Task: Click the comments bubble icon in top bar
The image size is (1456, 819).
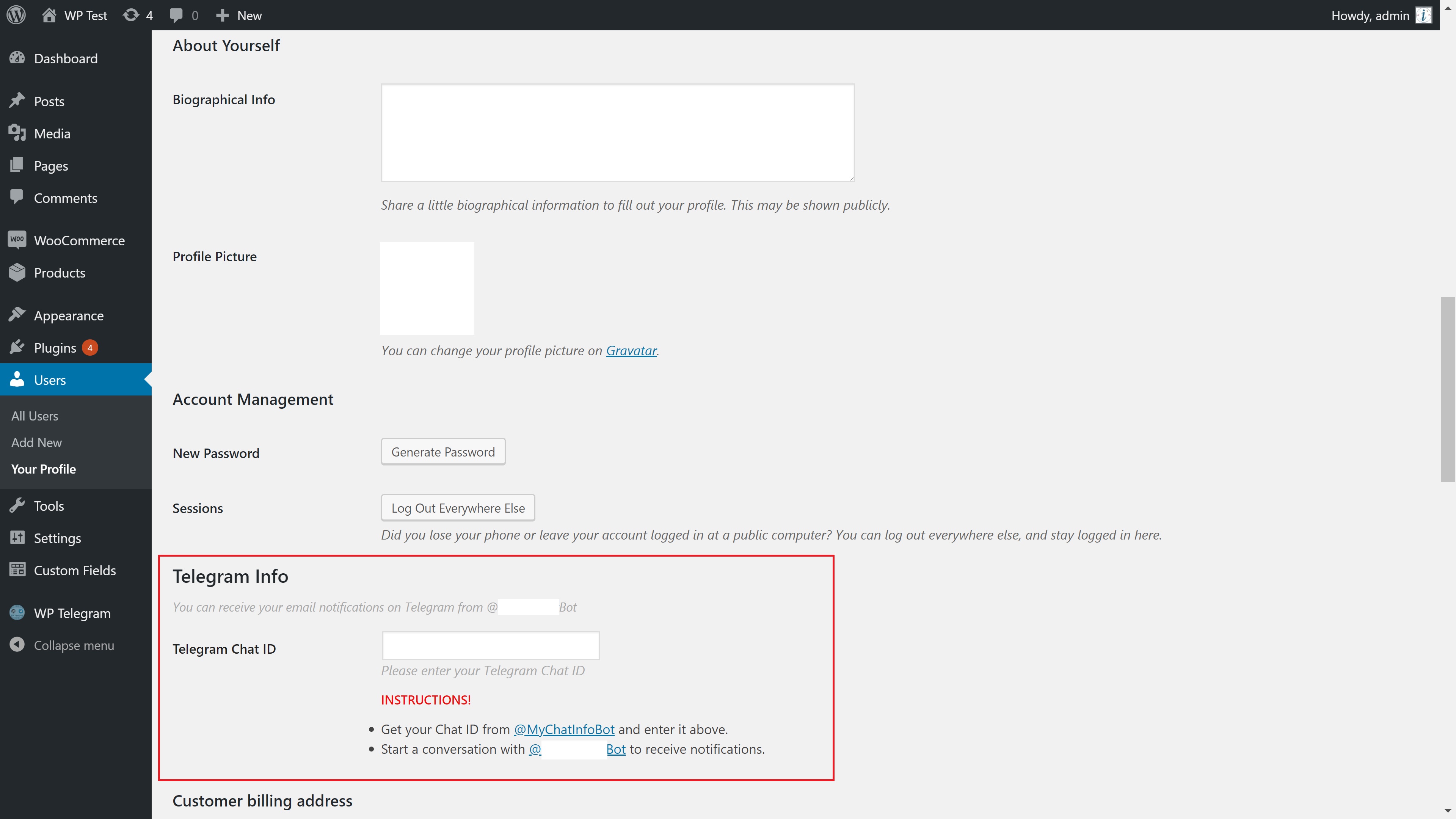Action: pos(176,15)
